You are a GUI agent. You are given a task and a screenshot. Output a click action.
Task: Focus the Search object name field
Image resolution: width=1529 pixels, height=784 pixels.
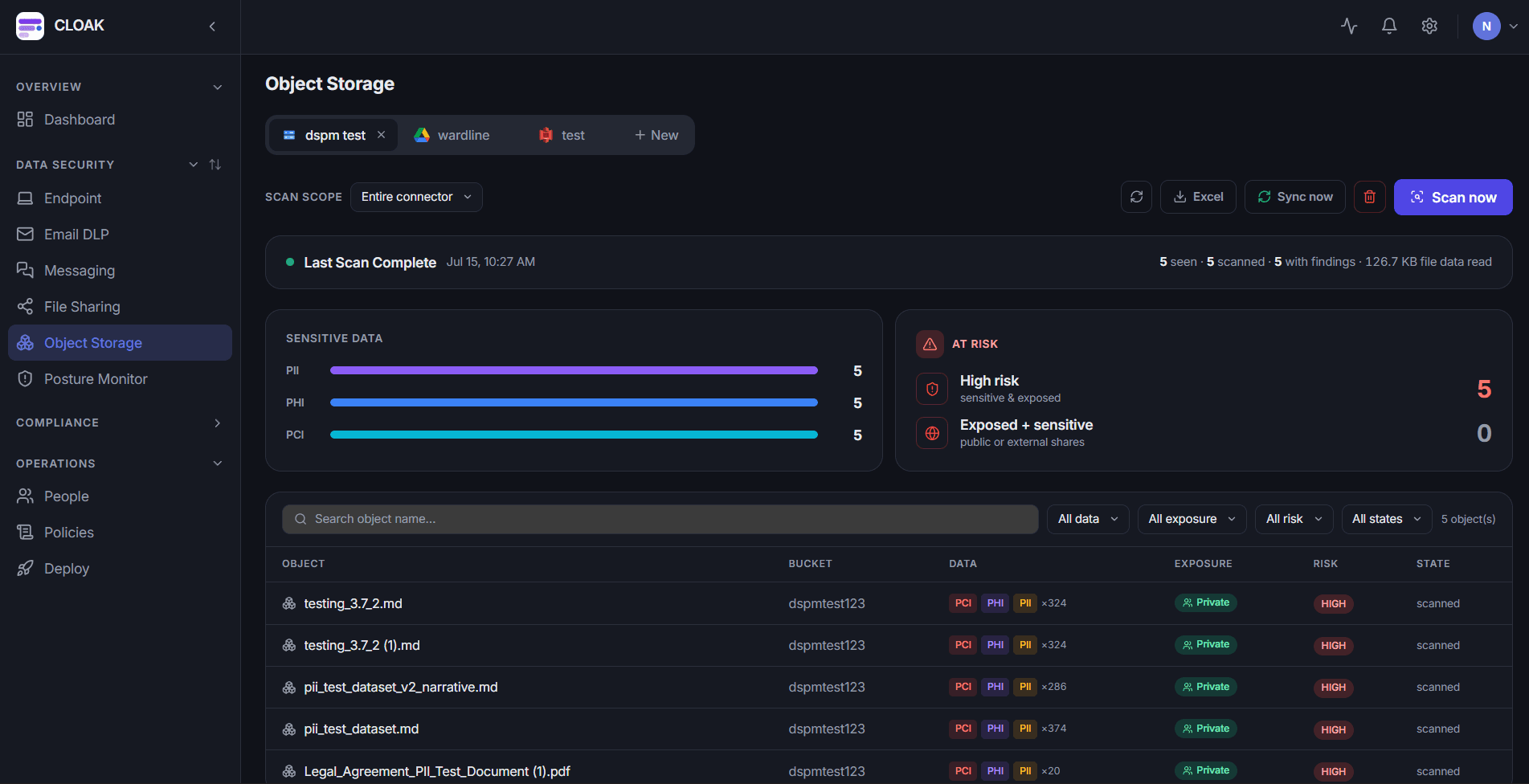[x=660, y=519]
